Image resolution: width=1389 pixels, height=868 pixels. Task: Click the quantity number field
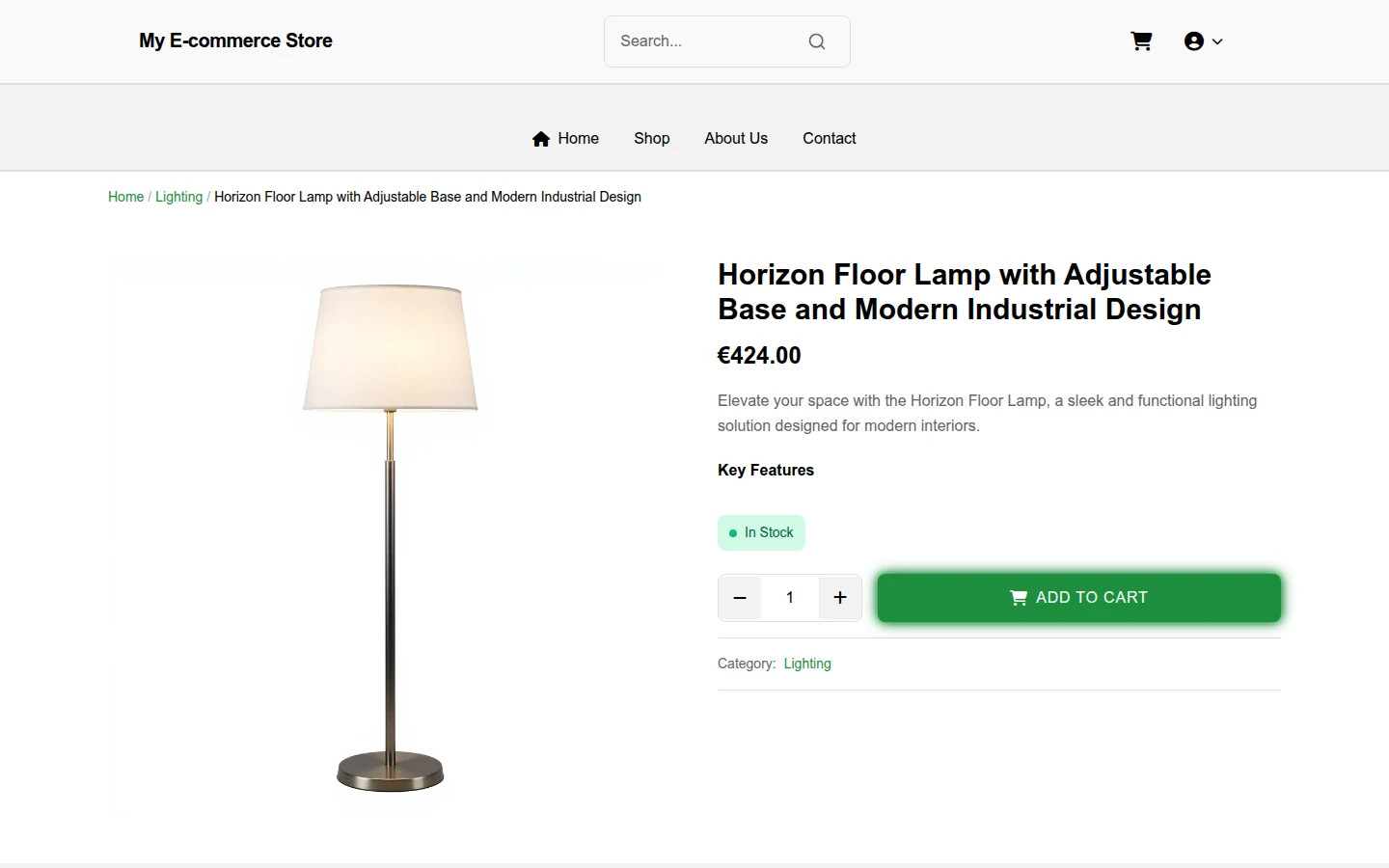790,598
